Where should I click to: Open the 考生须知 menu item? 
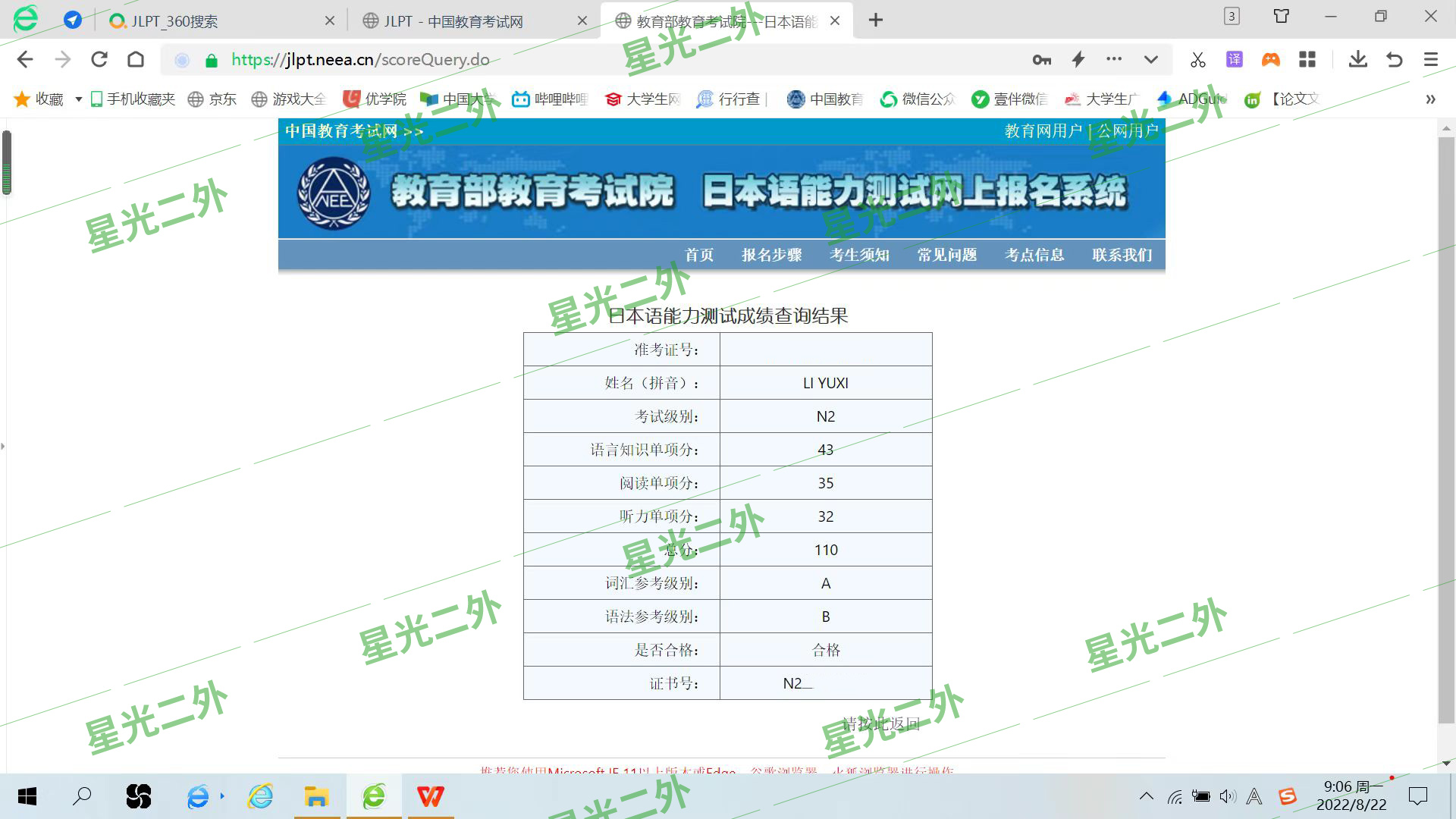tap(859, 255)
